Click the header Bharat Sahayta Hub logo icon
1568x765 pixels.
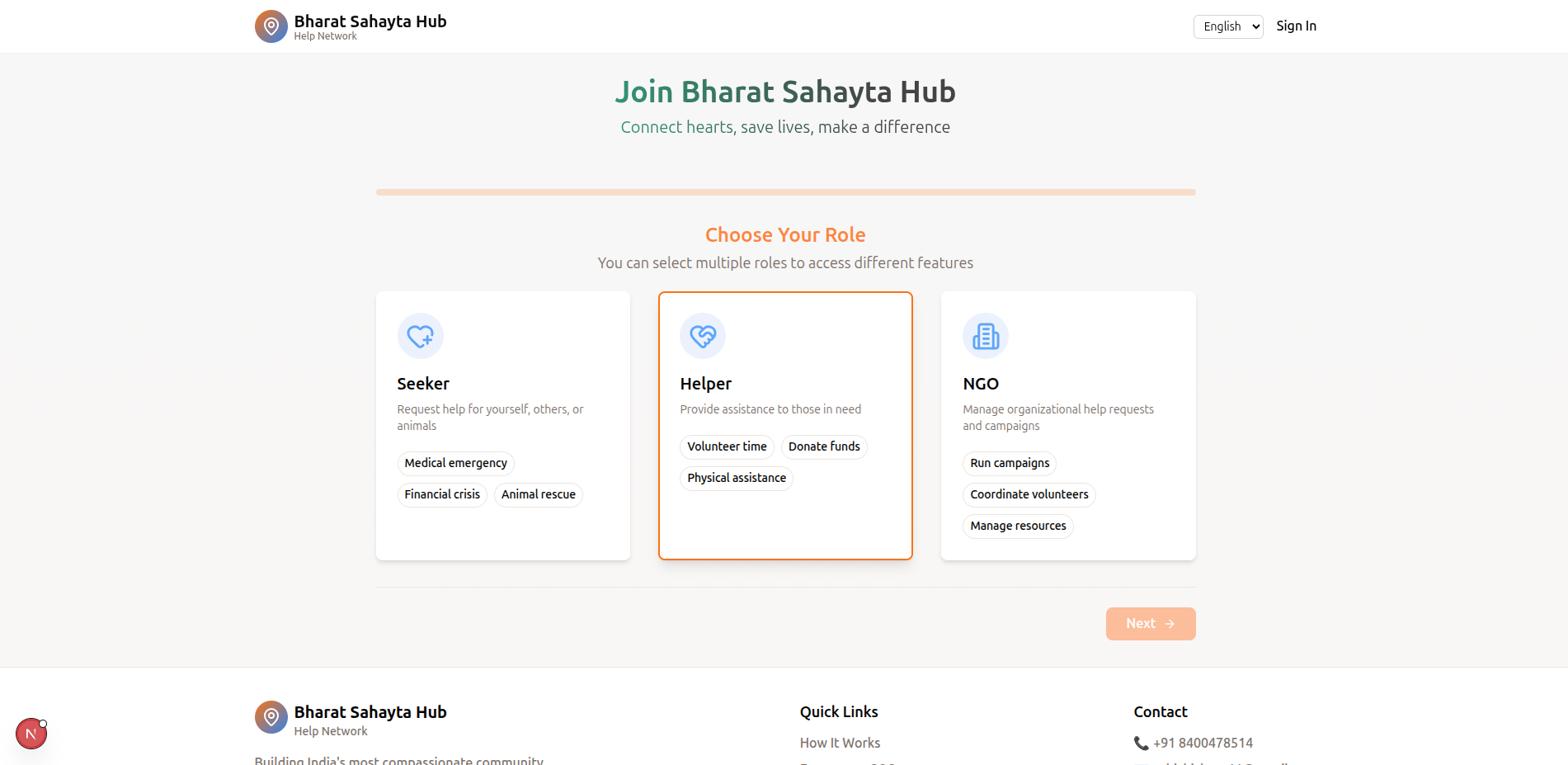271,26
